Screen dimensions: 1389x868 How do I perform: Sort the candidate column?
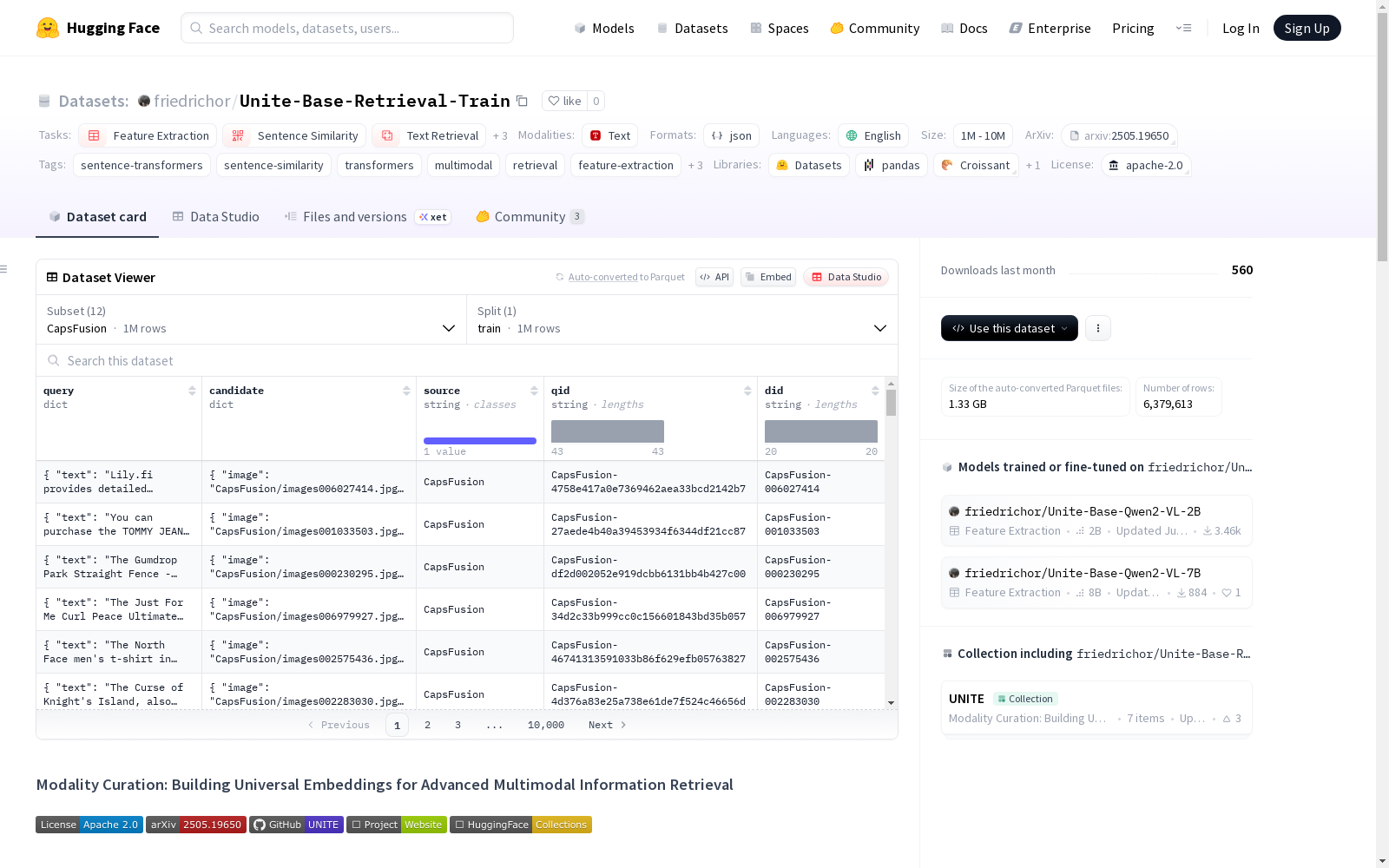406,391
